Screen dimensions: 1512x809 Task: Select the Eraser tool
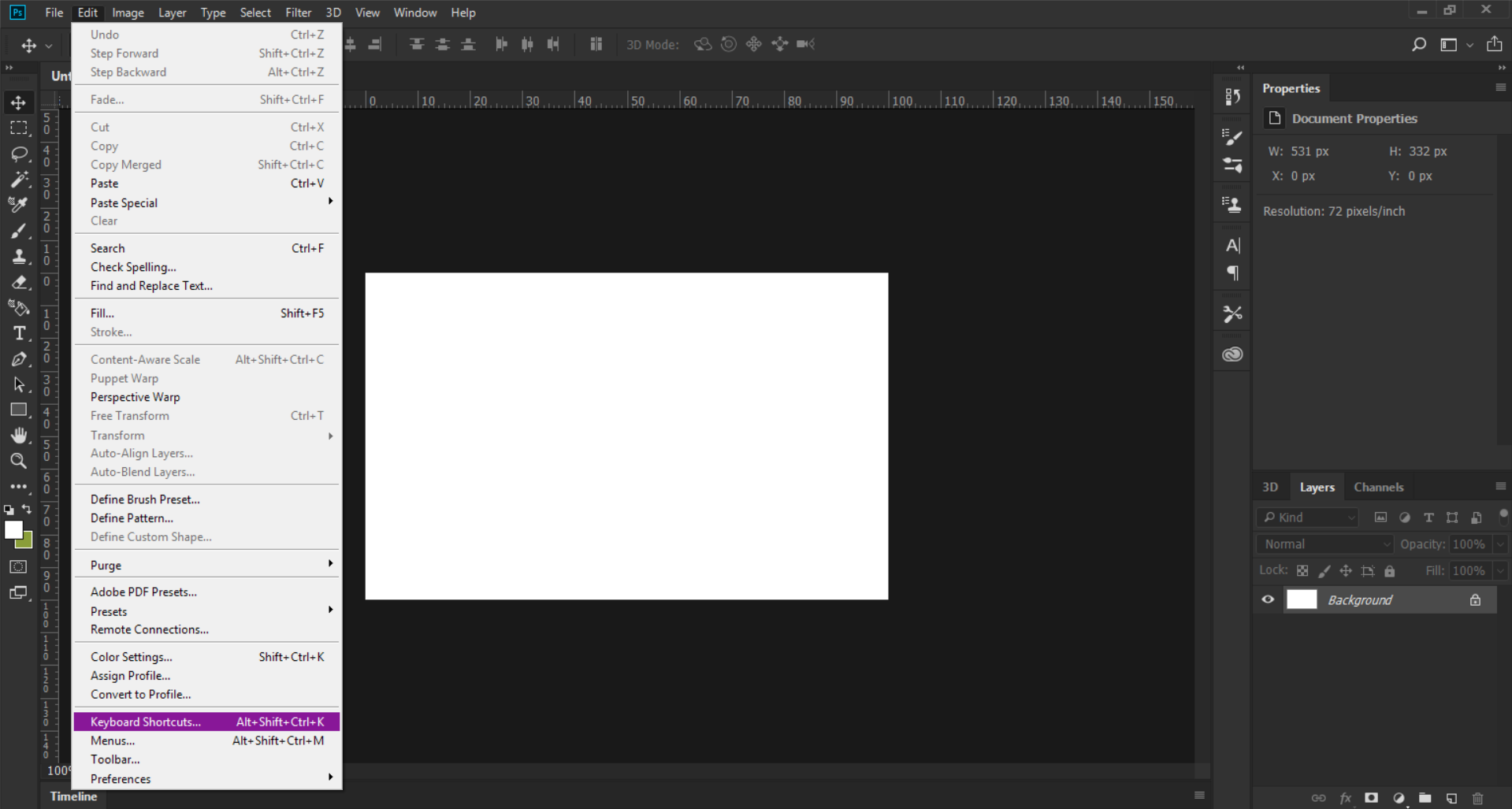18,282
